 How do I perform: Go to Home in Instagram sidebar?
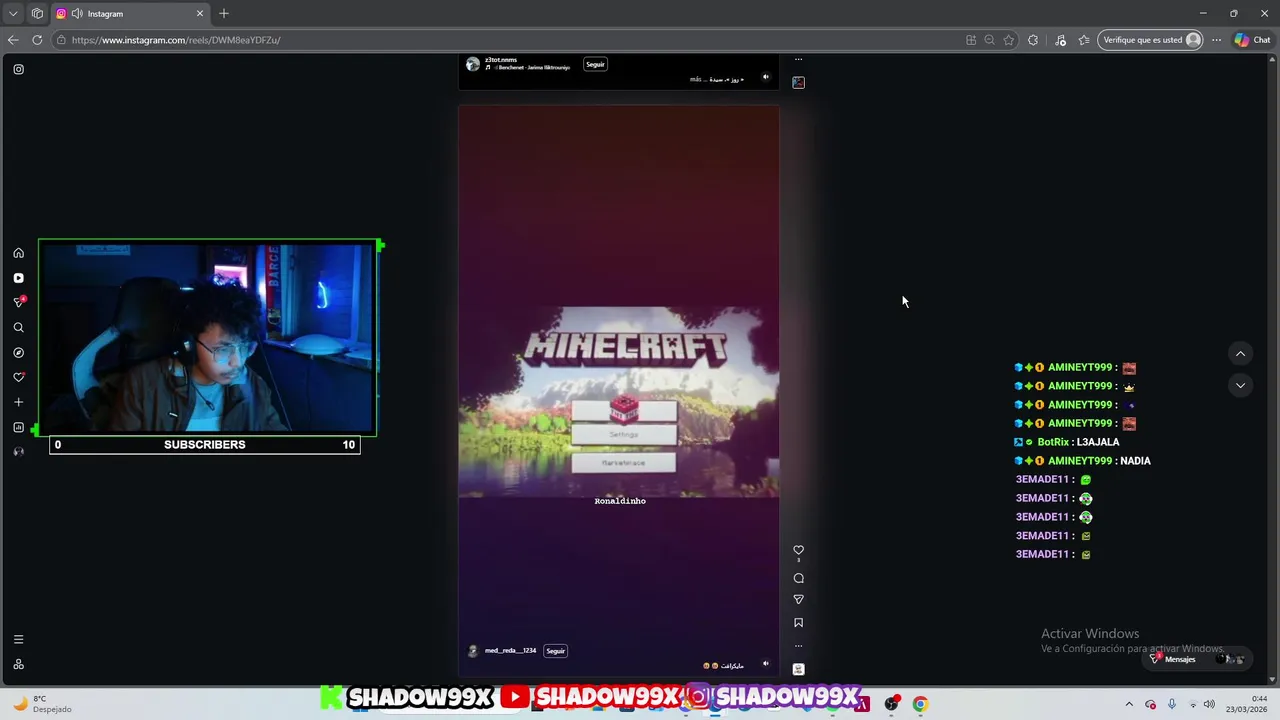pos(18,253)
